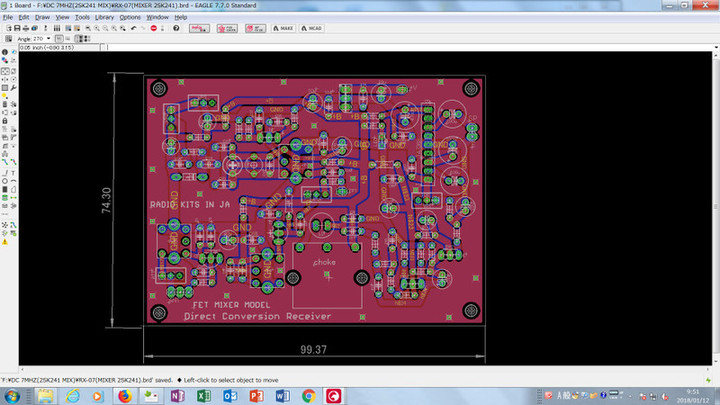The height and width of the screenshot is (405, 720).
Task: Open the Library menu
Action: point(105,17)
